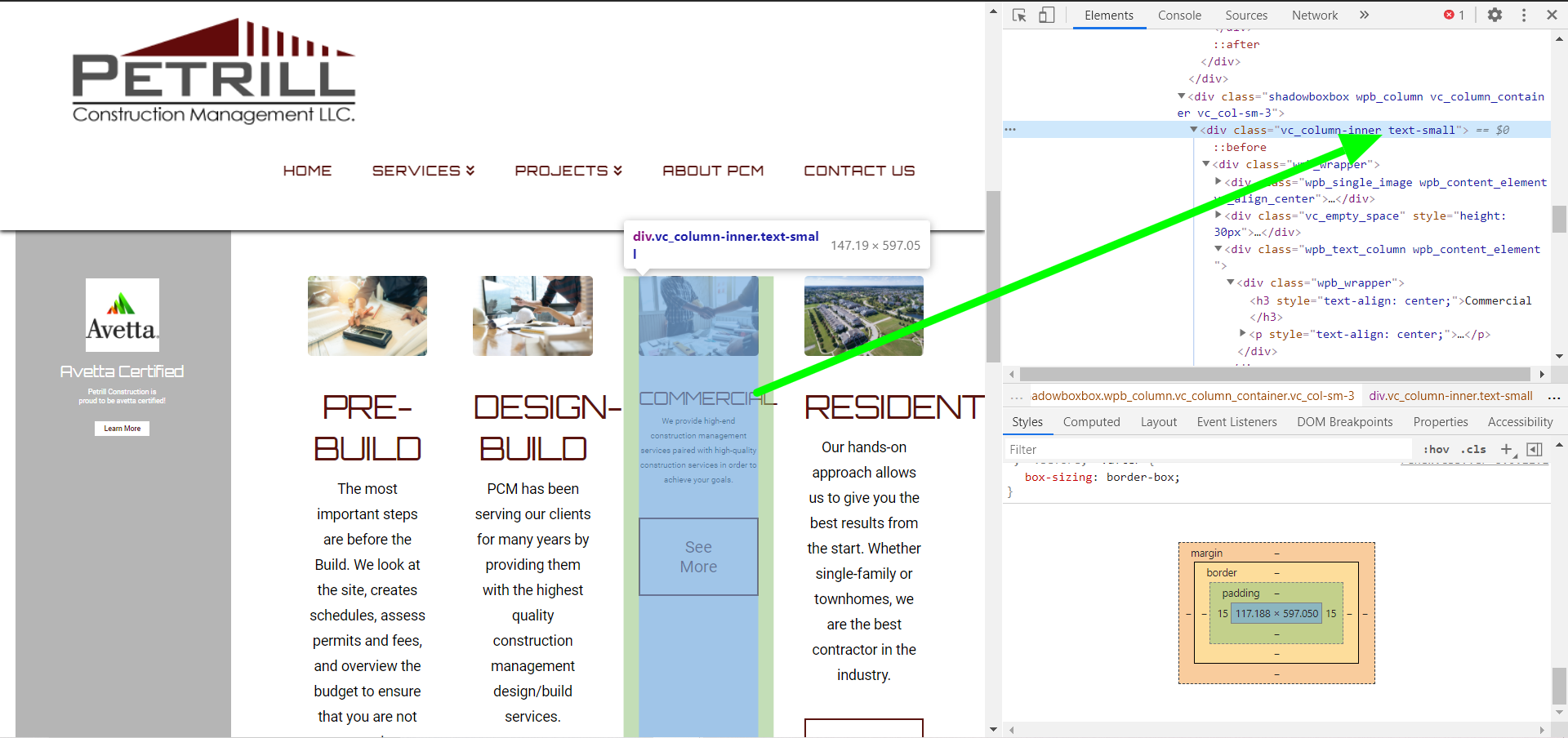Screen dimensions: 1568x738
Task: Show more DevTools tabs via the double chevron
Action: 1364,15
